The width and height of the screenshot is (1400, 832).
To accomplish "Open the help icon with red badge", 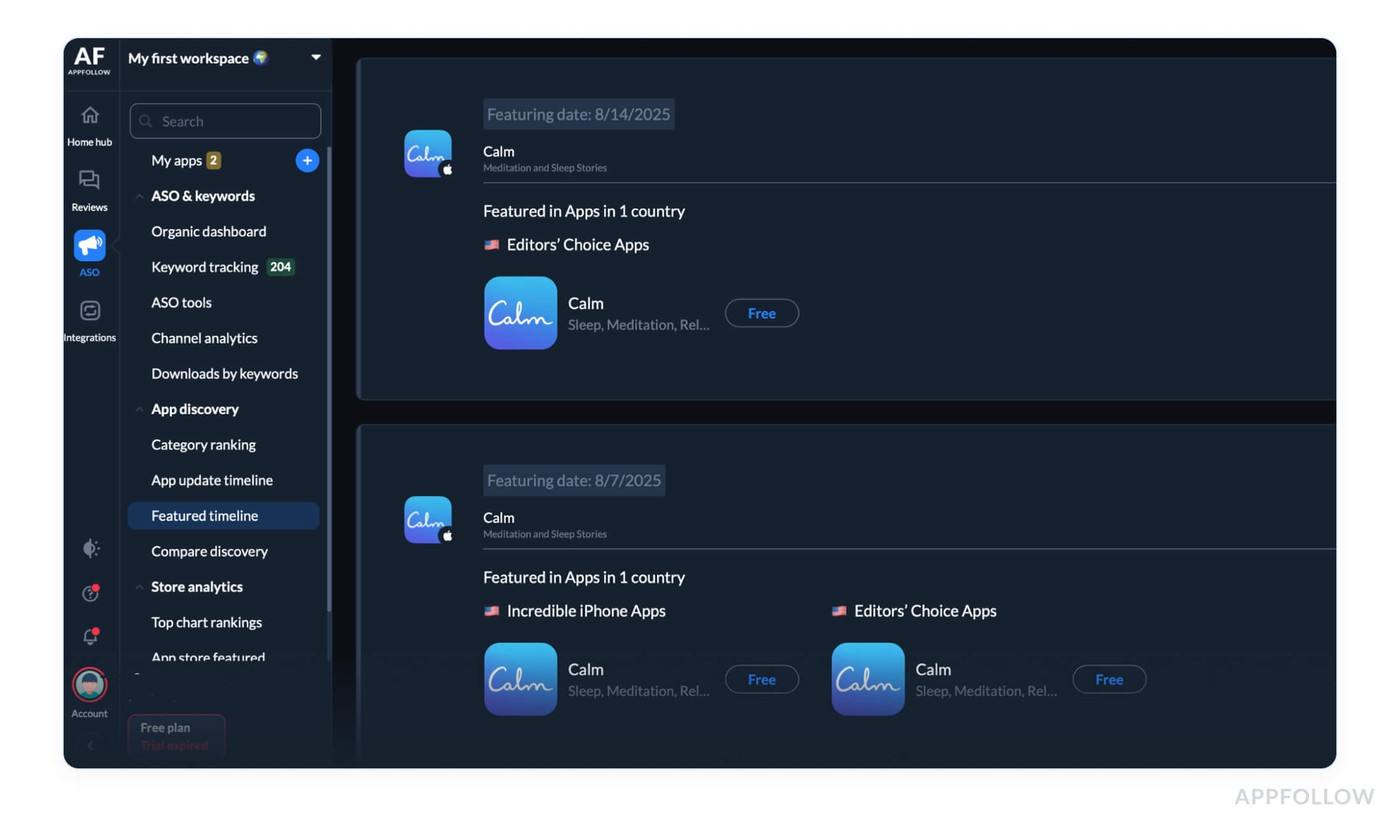I will [89, 593].
